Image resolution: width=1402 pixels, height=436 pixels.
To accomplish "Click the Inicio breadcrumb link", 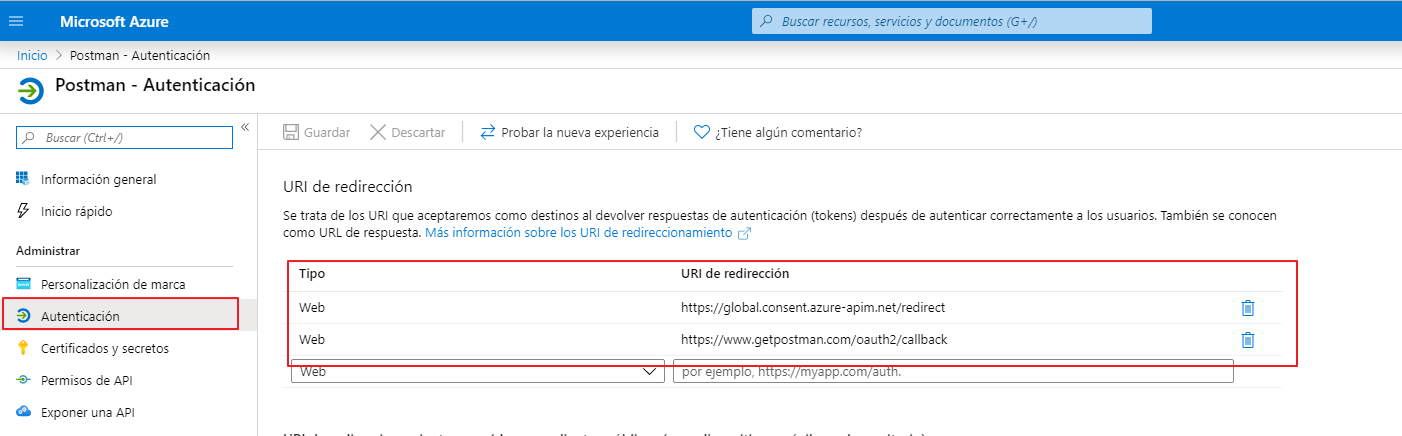I will (32, 55).
